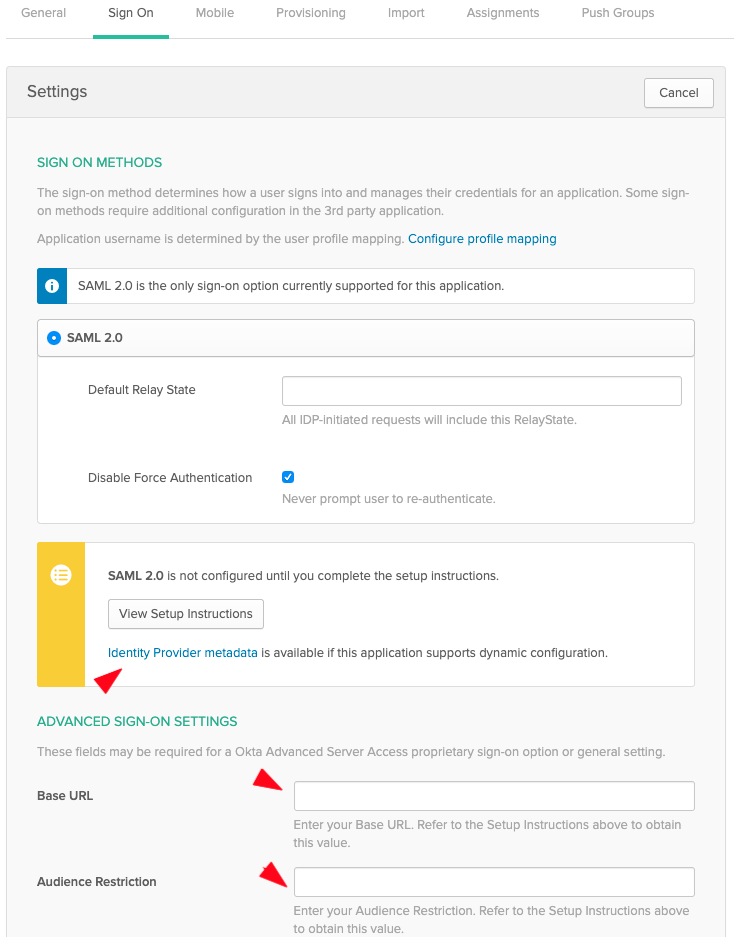
Task: Select the SAML 2.0 radio button
Action: pos(54,338)
